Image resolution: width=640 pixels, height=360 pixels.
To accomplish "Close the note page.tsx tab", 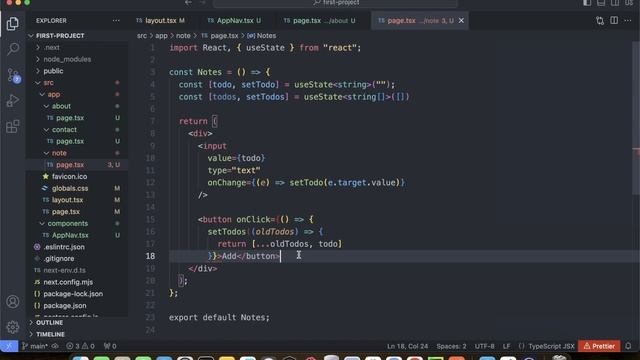I will click(461, 20).
